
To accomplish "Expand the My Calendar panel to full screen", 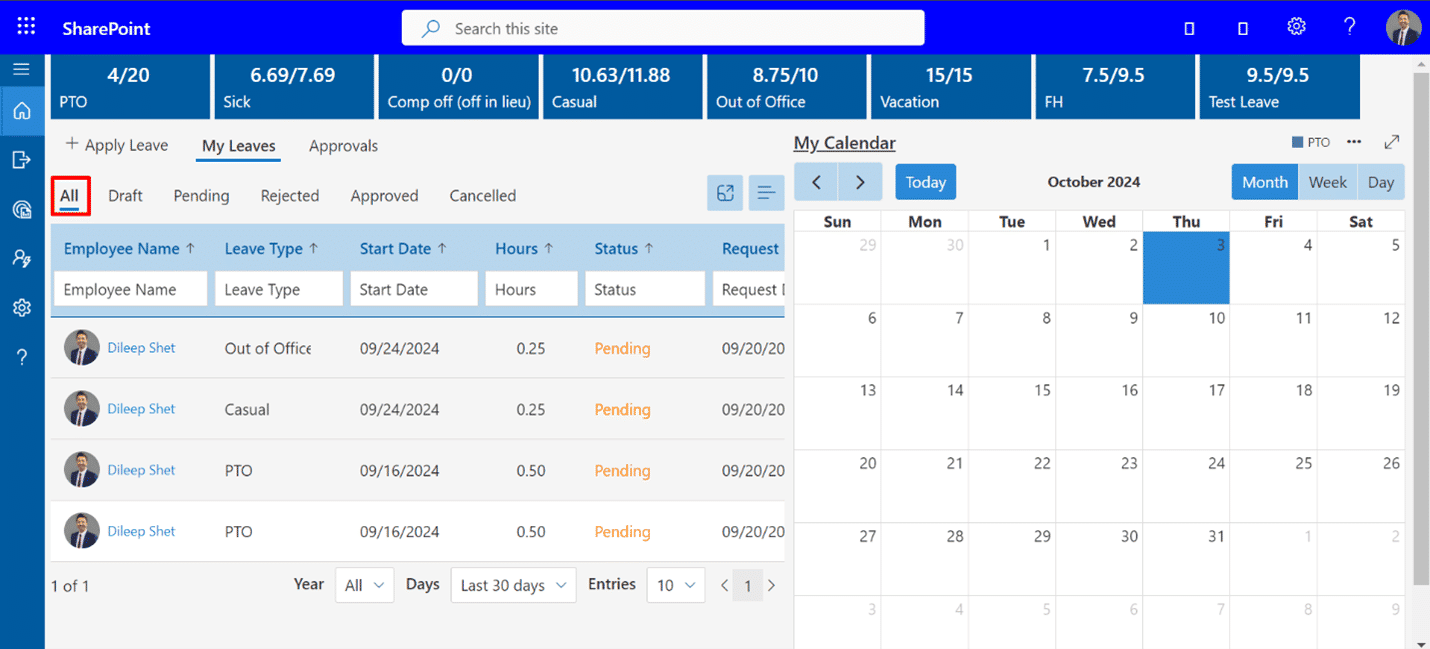I will pyautogui.click(x=1391, y=143).
